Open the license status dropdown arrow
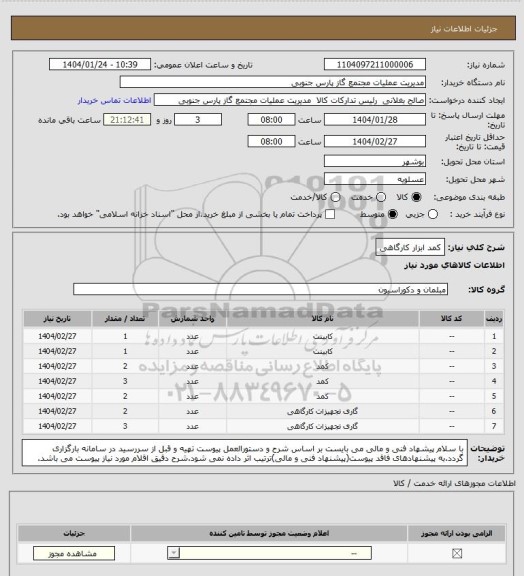This screenshot has width=524, height=576. tap(174, 553)
